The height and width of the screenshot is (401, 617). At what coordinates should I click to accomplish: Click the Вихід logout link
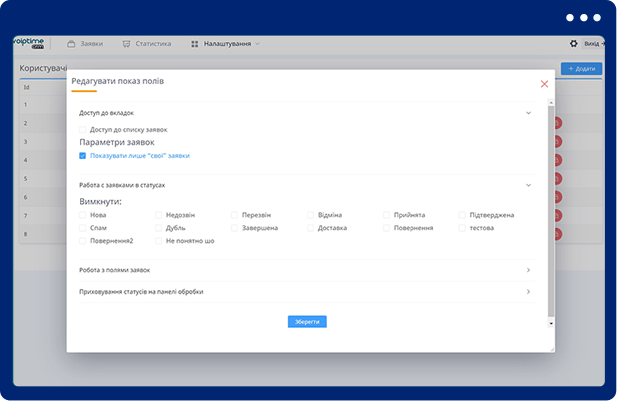pos(594,44)
